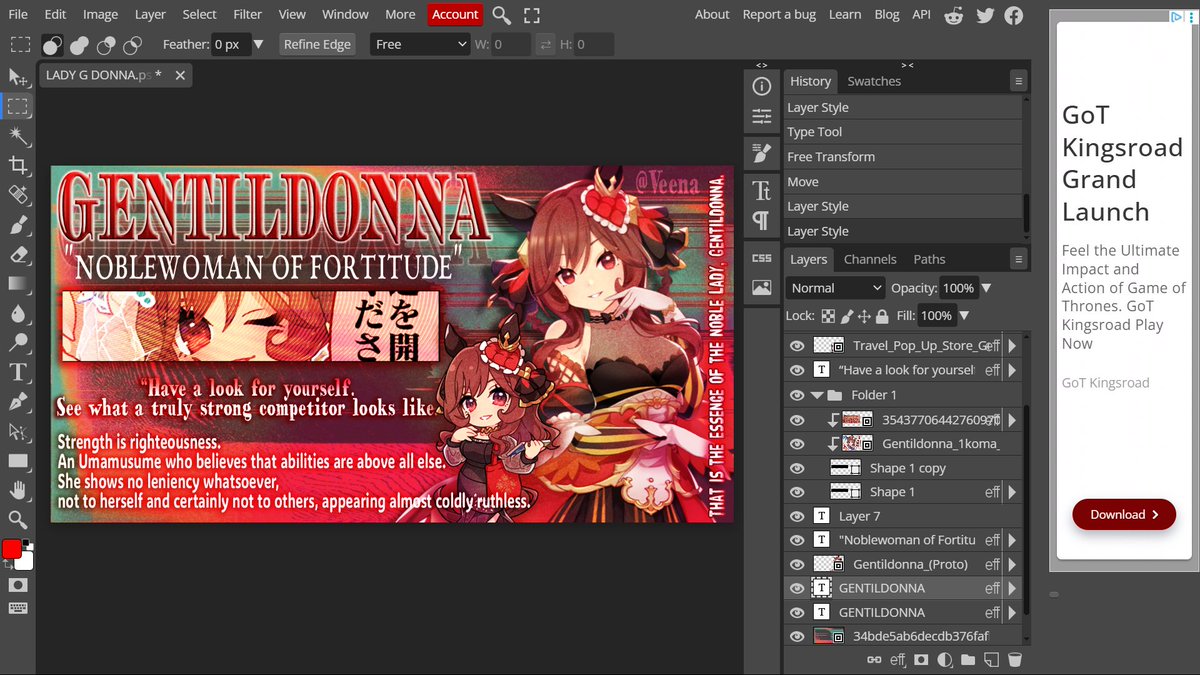Toggle lock position icon

tap(864, 316)
